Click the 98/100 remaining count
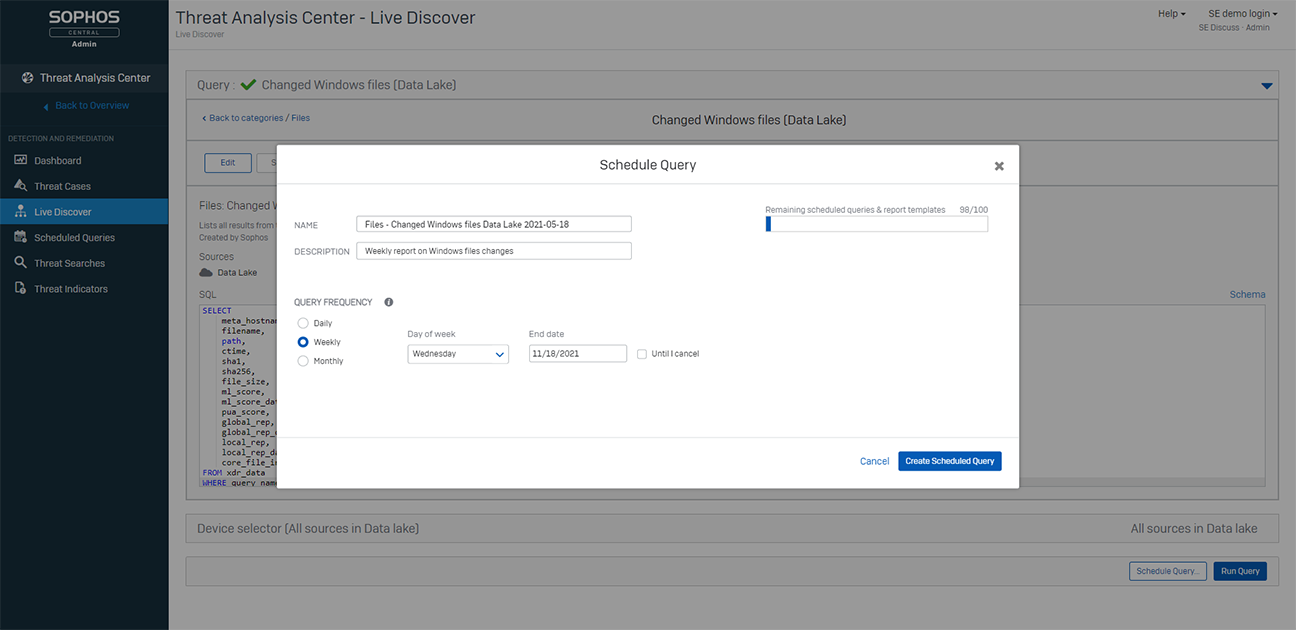This screenshot has width=1296, height=630. (974, 210)
